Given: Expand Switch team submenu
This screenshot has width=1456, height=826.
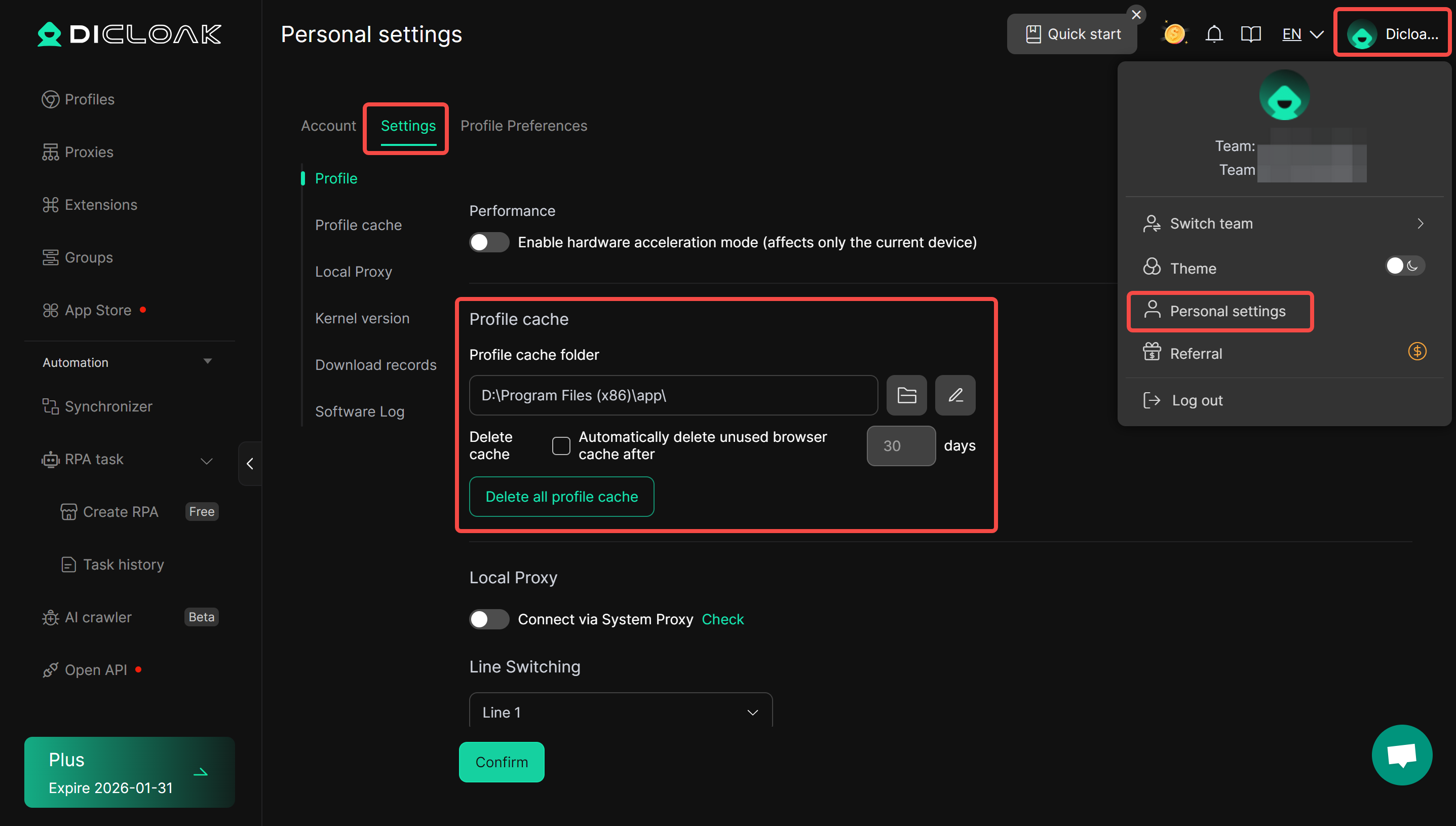Looking at the screenshot, I should pyautogui.click(x=1284, y=223).
